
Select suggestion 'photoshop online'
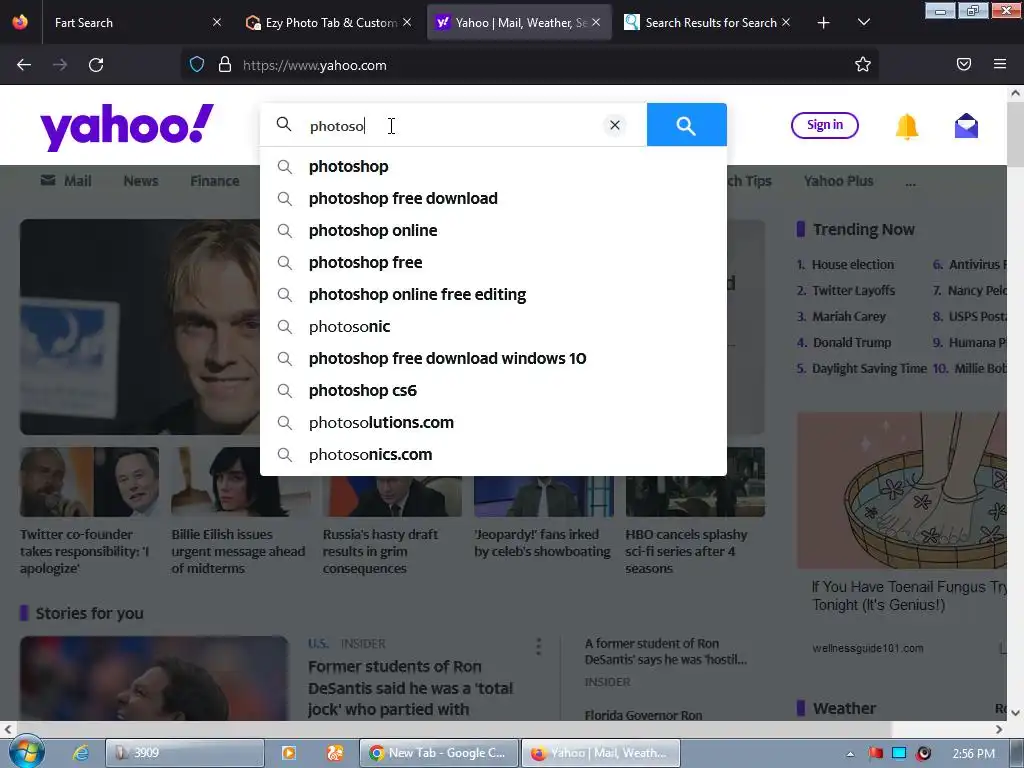point(493,231)
